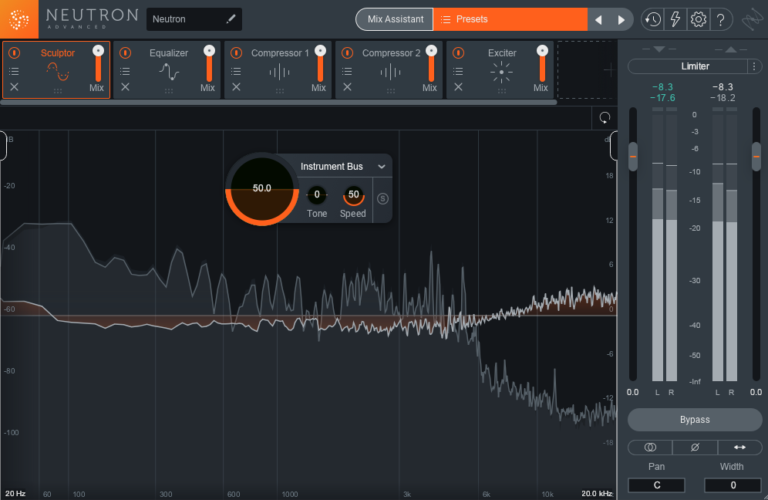
Task: Open the undo history icon
Action: pyautogui.click(x=652, y=19)
